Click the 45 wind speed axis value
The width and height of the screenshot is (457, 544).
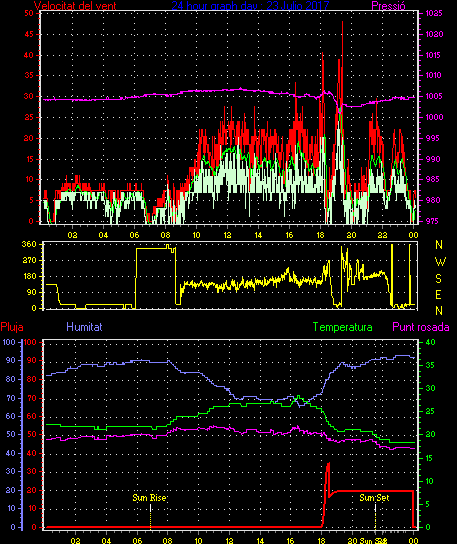click(29, 34)
